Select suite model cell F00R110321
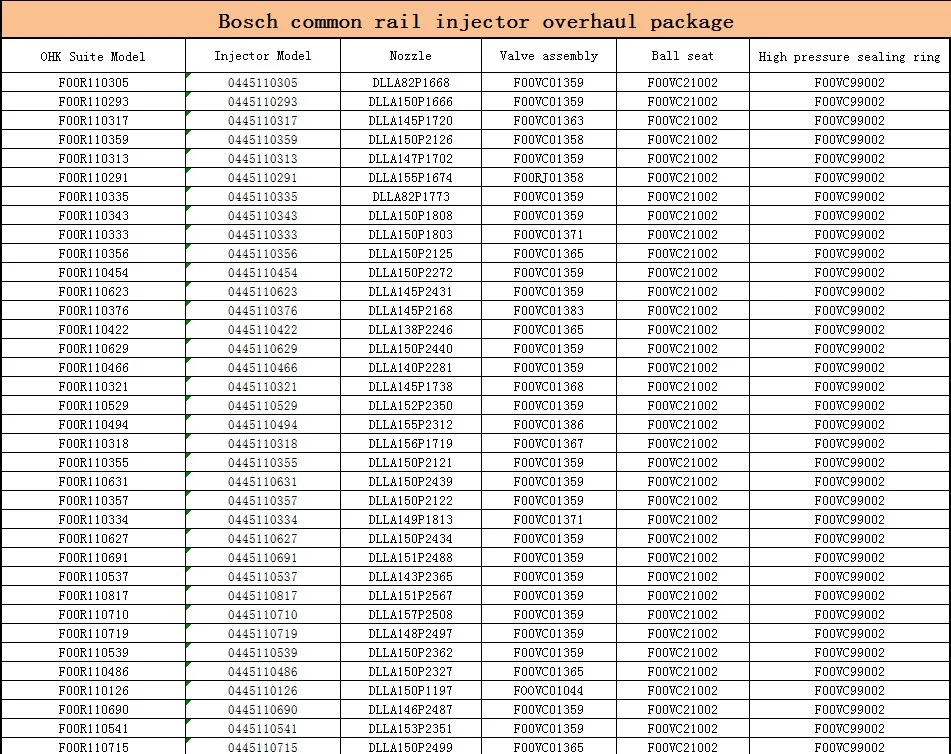 [93, 386]
